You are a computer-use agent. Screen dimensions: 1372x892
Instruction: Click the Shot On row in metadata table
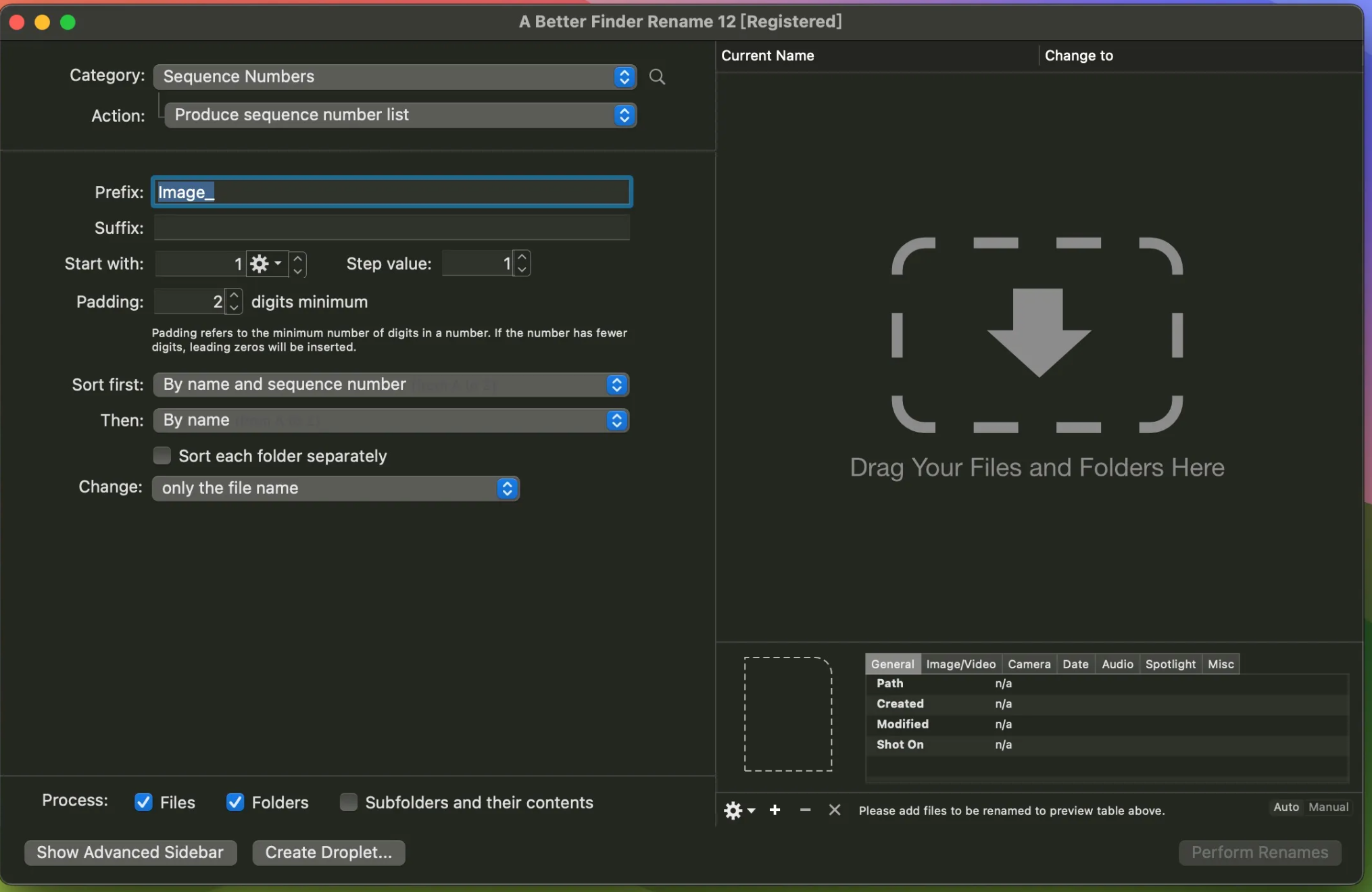pos(1107,745)
